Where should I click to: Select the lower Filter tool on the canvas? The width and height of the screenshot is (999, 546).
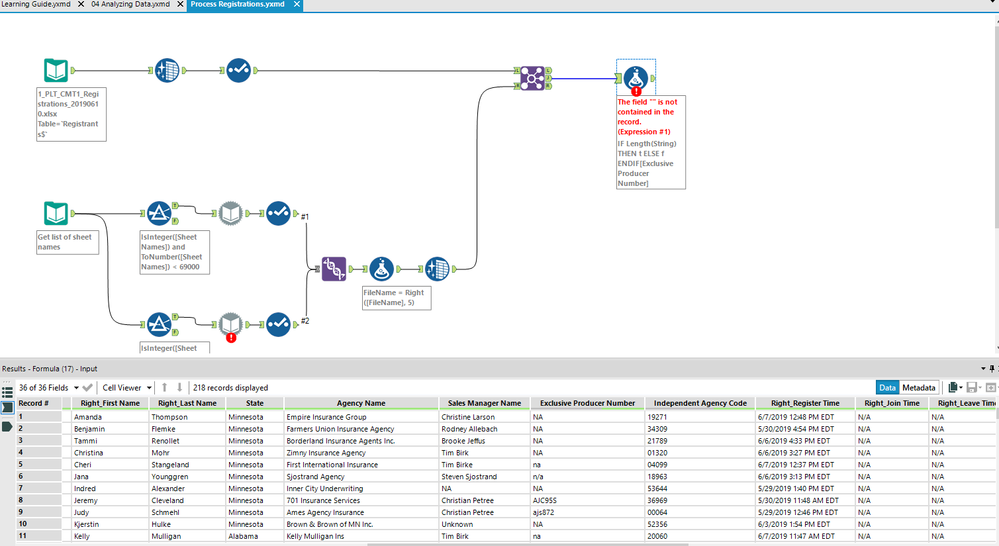[159, 324]
